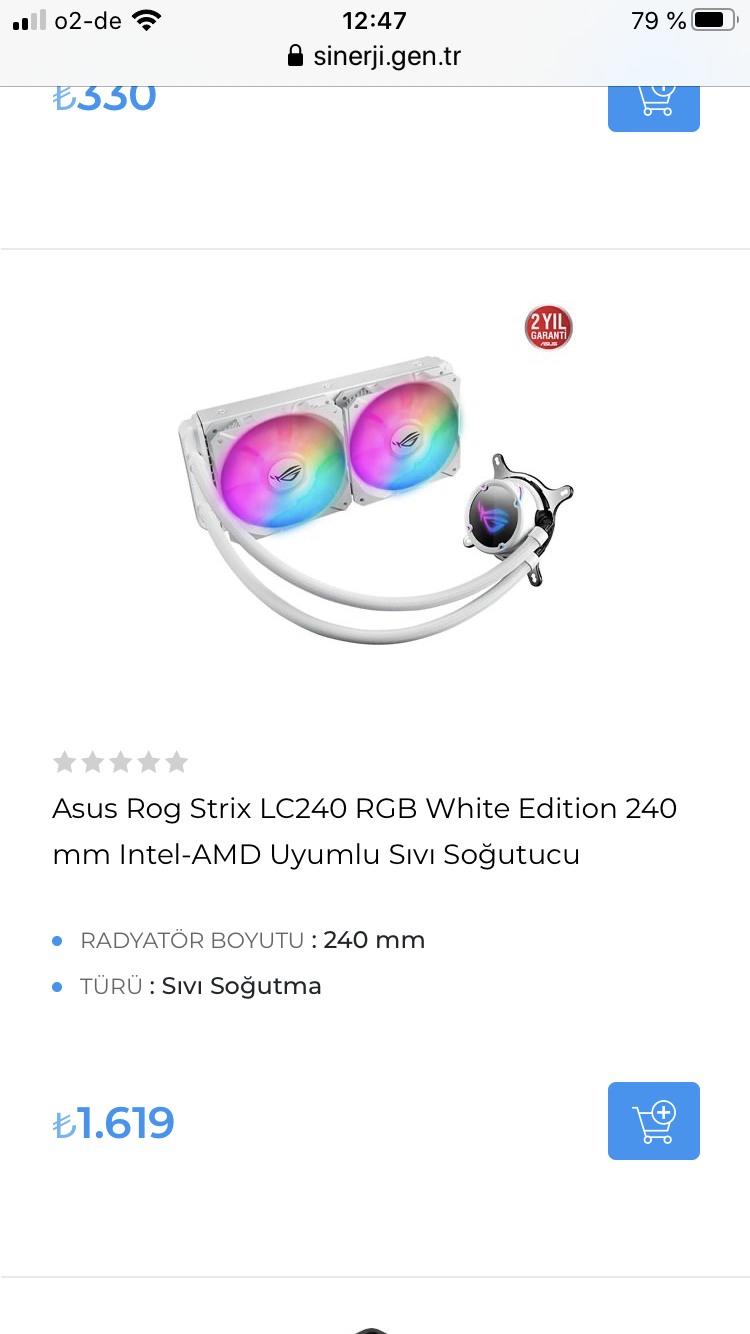Tap the Wi-Fi status icon
Image resolution: width=750 pixels, height=1334 pixels.
(146, 20)
